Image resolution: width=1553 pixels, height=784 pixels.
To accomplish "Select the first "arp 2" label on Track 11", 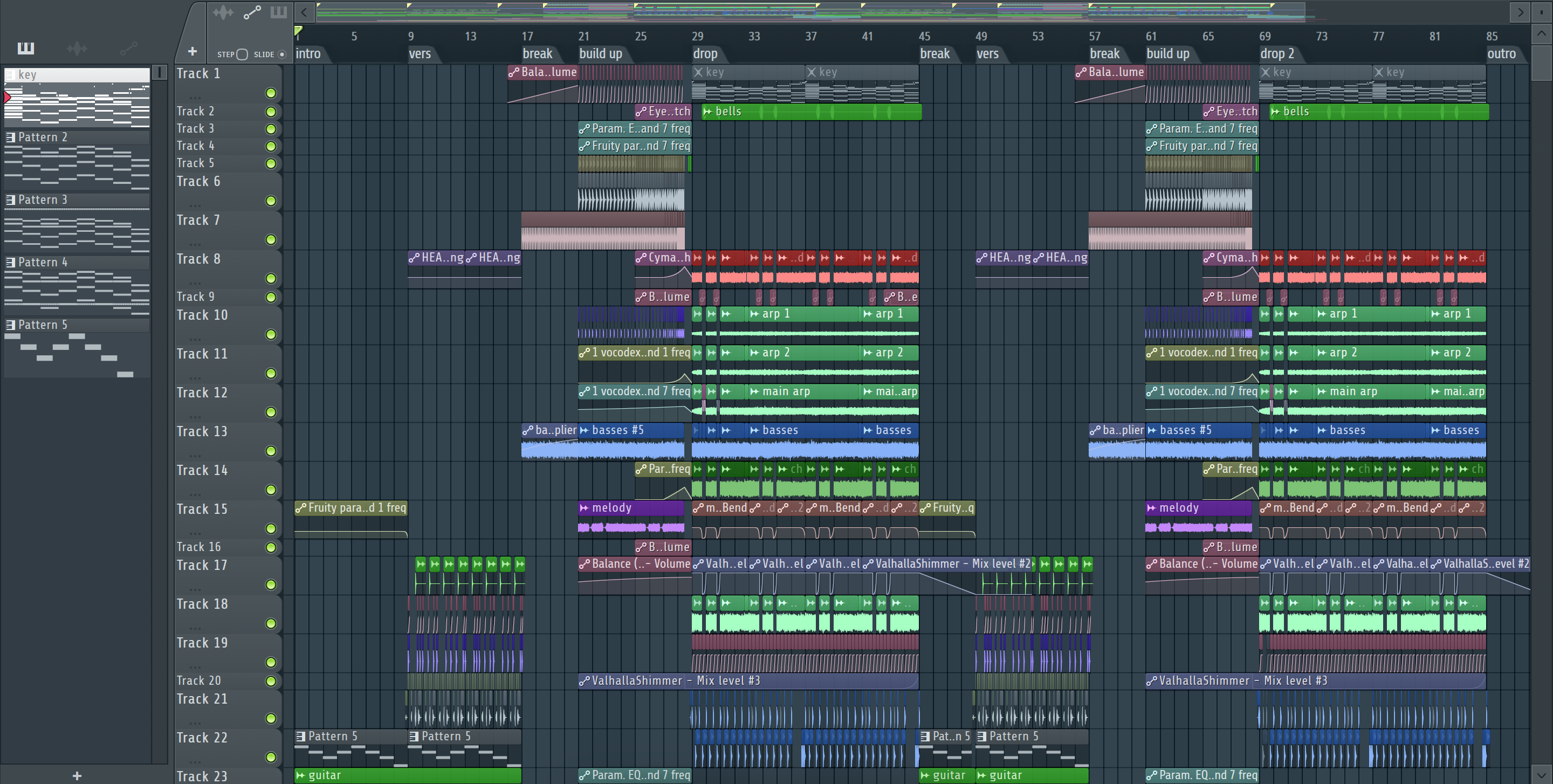I will point(776,353).
